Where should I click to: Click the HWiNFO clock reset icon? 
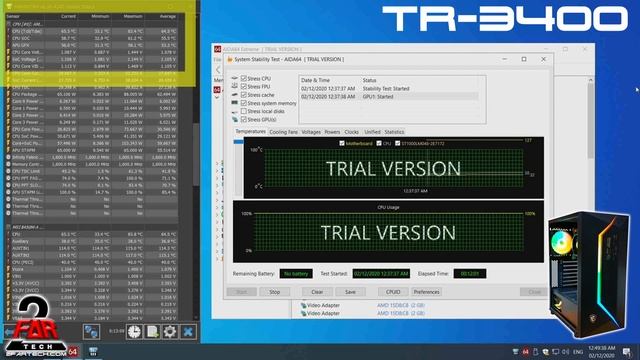(x=134, y=331)
